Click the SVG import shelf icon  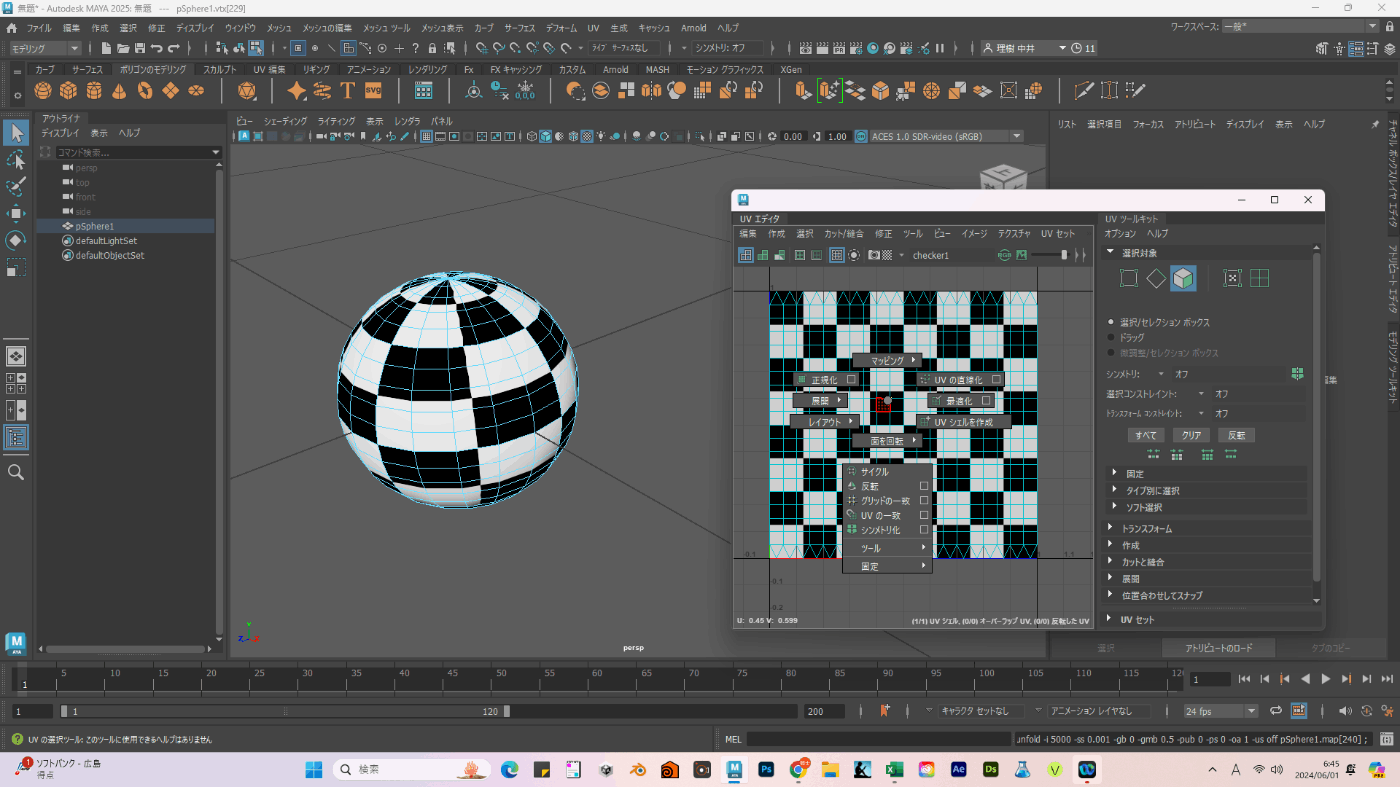(373, 91)
